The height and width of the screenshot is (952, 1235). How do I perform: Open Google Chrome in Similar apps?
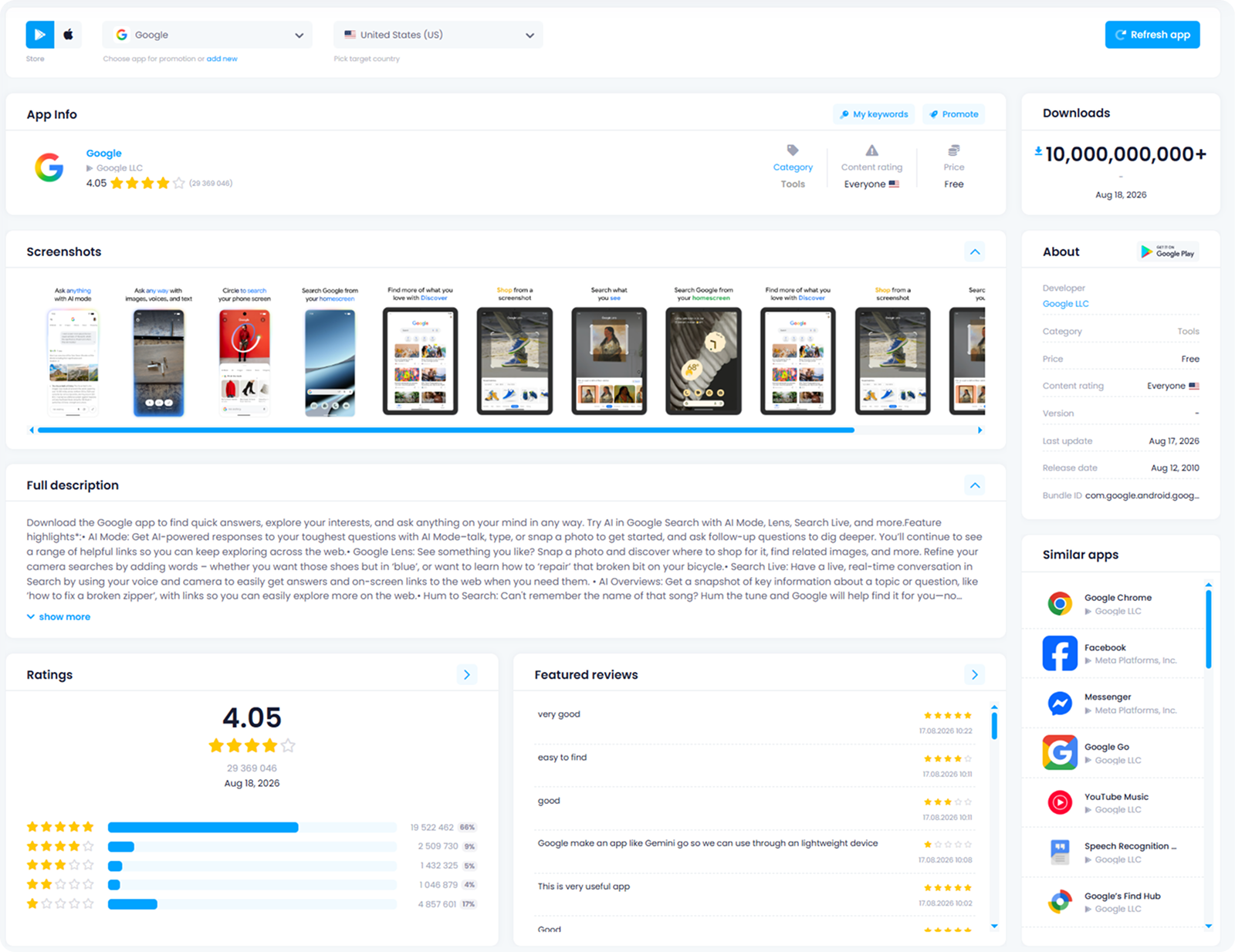pos(1112,604)
